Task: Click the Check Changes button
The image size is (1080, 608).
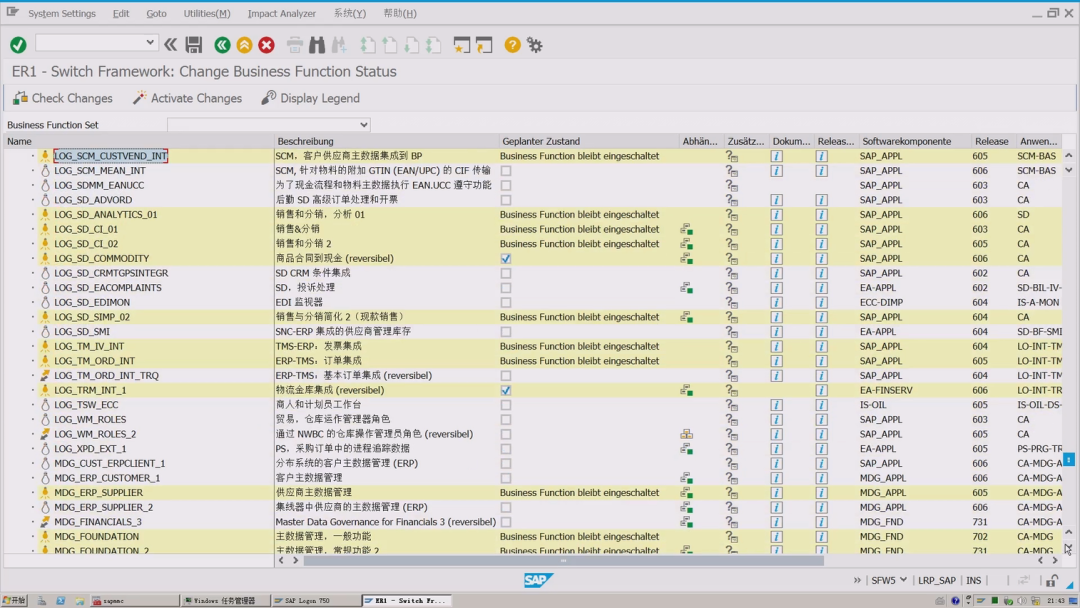Action: (x=63, y=98)
